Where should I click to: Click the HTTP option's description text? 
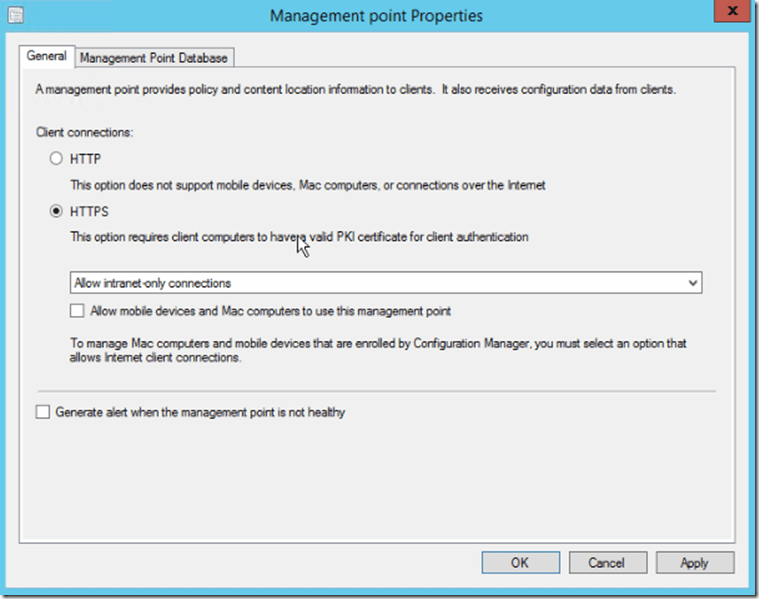pos(306,185)
